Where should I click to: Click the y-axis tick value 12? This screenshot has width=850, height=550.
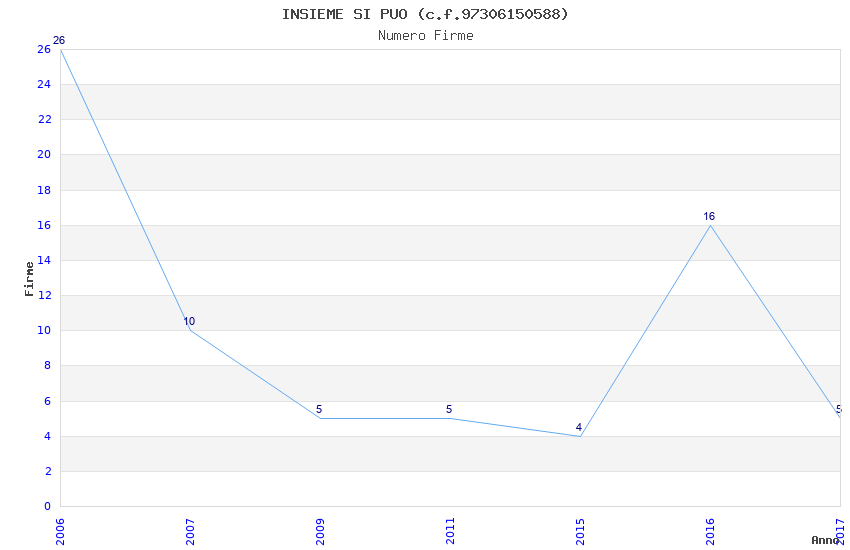44,296
